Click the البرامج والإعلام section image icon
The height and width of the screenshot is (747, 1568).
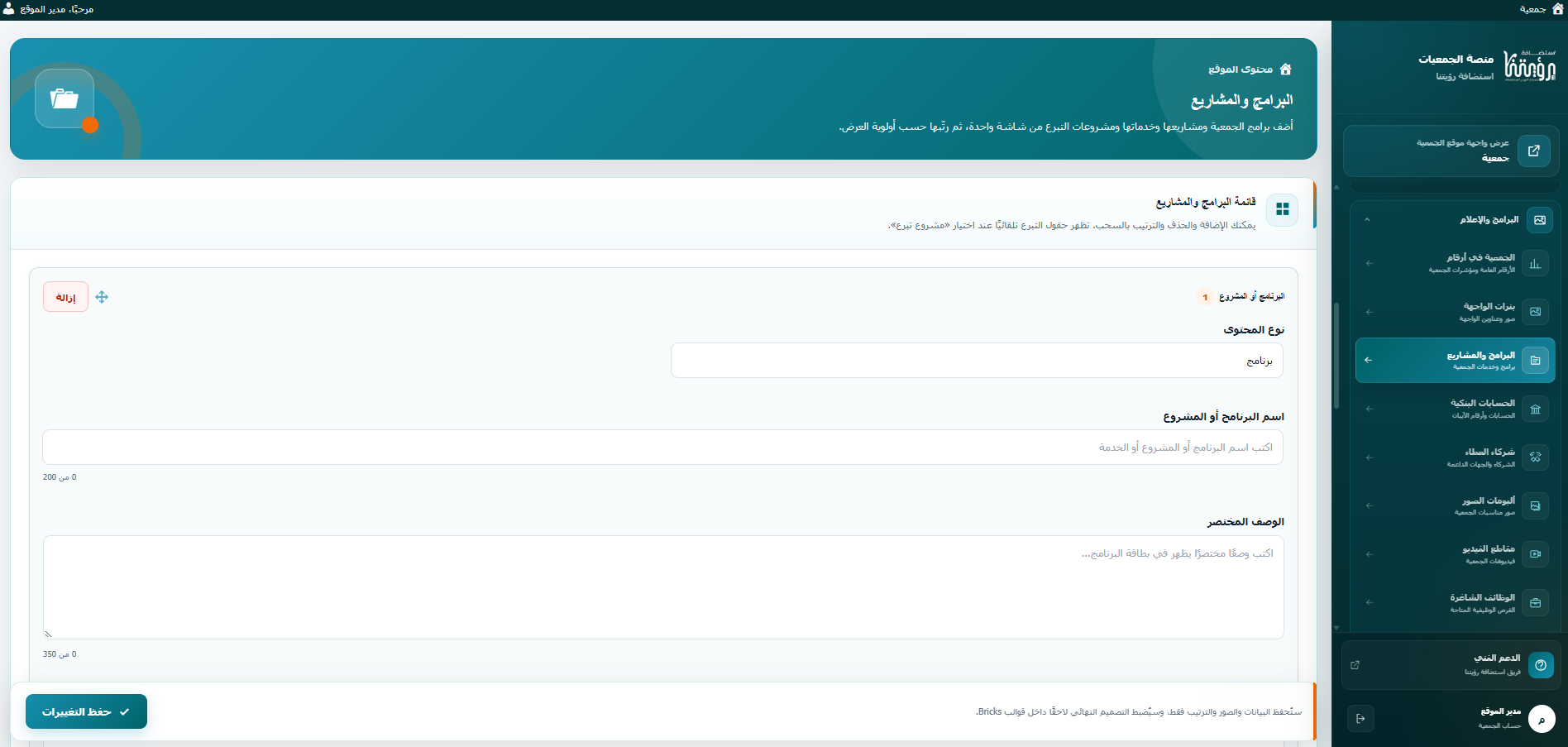click(x=1540, y=220)
